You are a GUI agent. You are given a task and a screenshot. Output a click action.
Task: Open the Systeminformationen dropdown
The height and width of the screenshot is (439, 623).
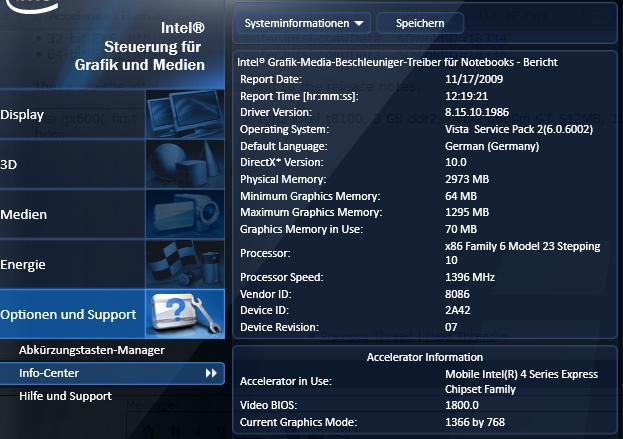tap(304, 23)
